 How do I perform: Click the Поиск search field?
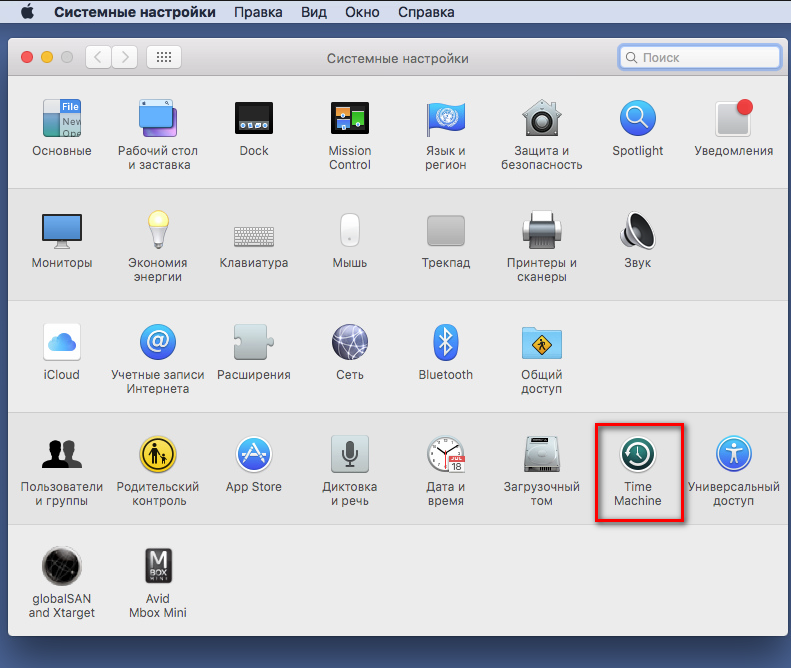700,57
